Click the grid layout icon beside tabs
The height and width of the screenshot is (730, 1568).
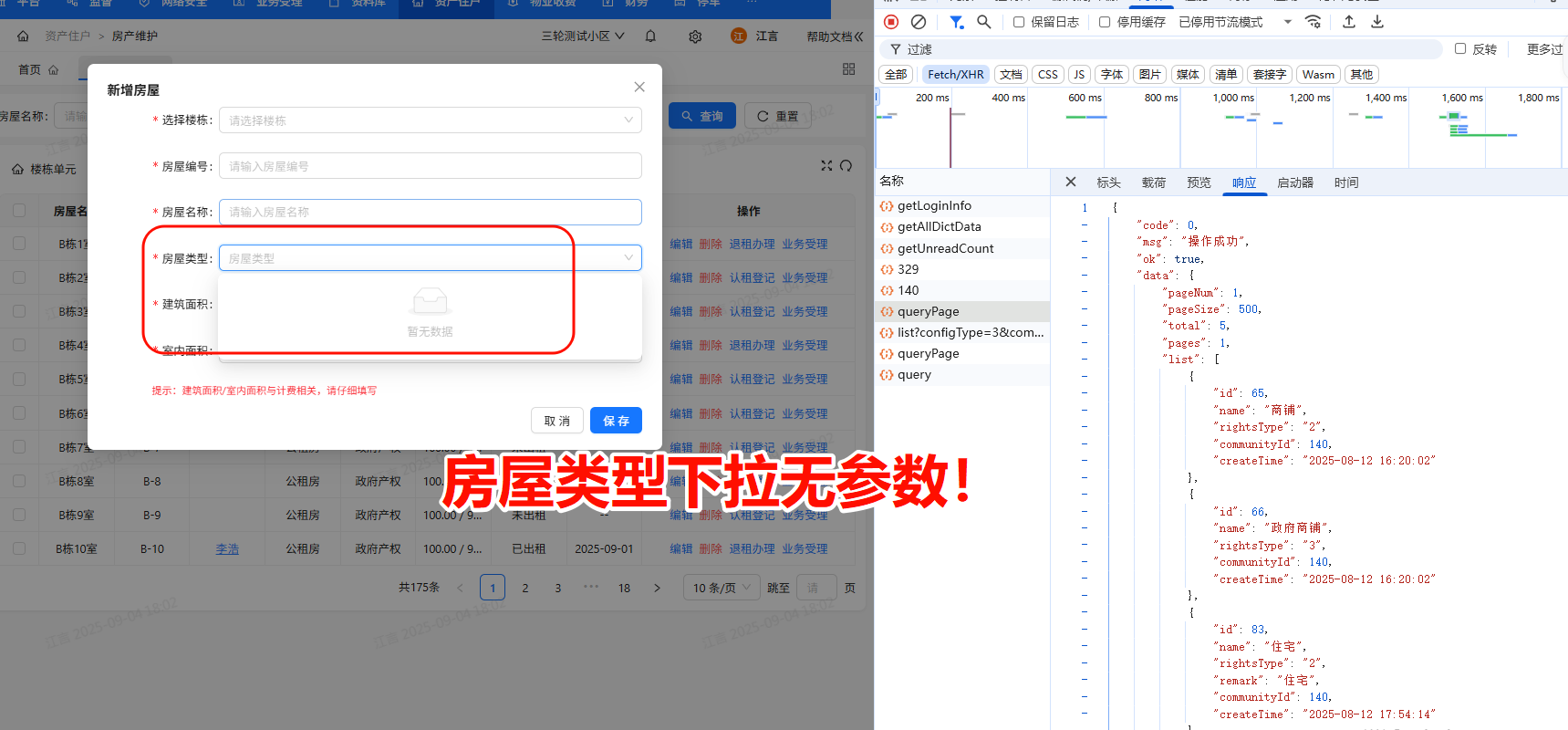pos(849,69)
